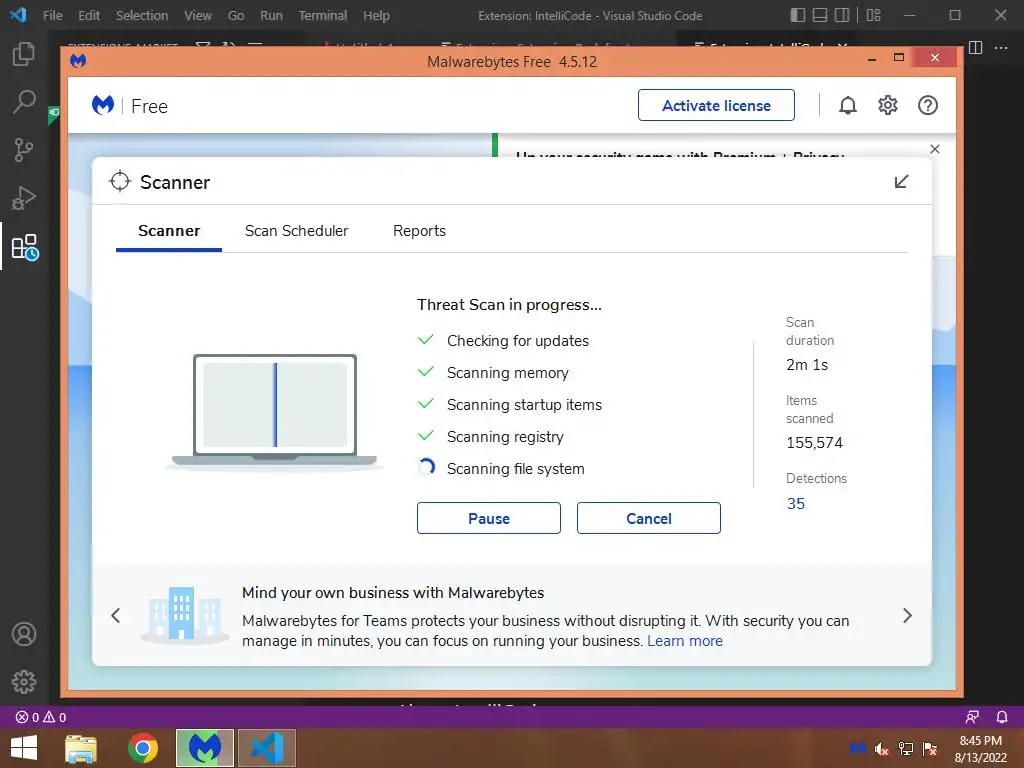Toggle VS Code secondary sidebar layout icon

[842, 15]
